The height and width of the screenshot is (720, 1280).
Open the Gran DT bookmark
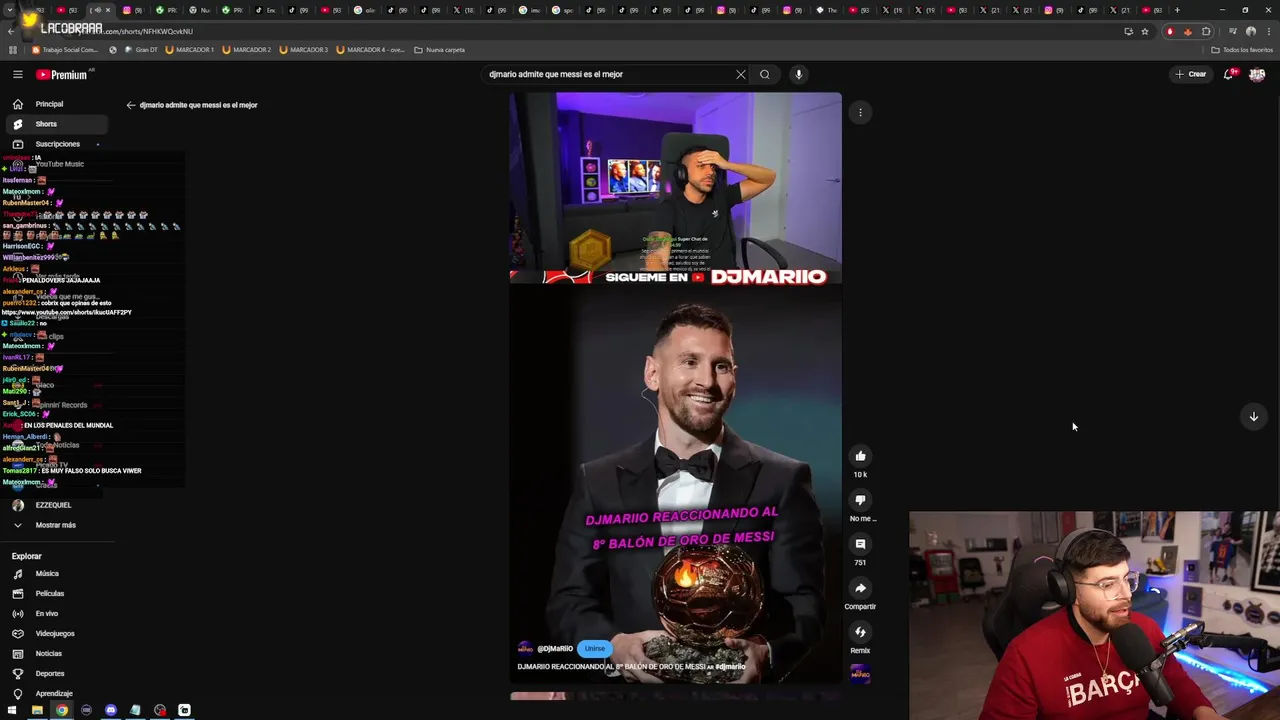click(x=140, y=50)
